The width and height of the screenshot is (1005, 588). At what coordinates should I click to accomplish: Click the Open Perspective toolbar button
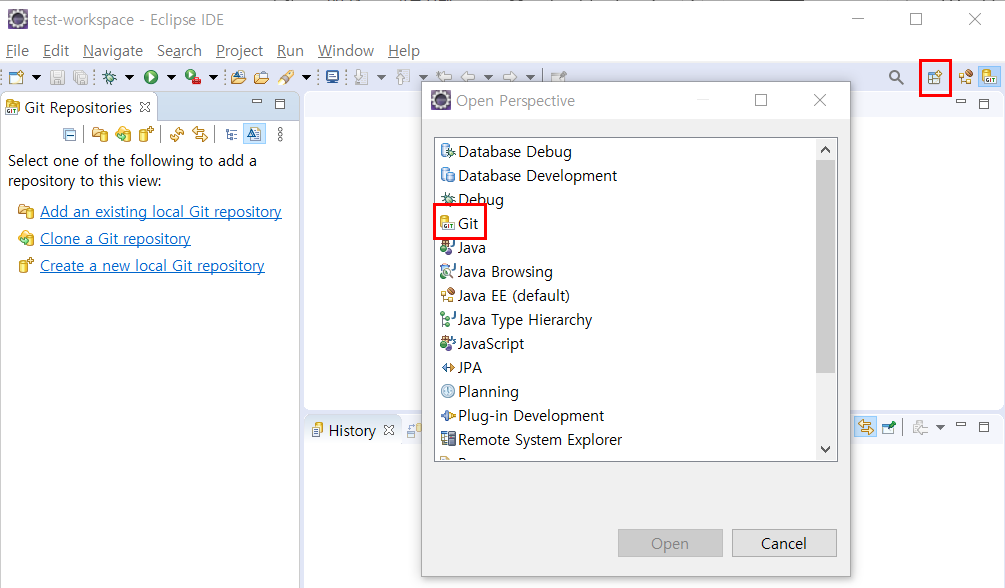(935, 78)
